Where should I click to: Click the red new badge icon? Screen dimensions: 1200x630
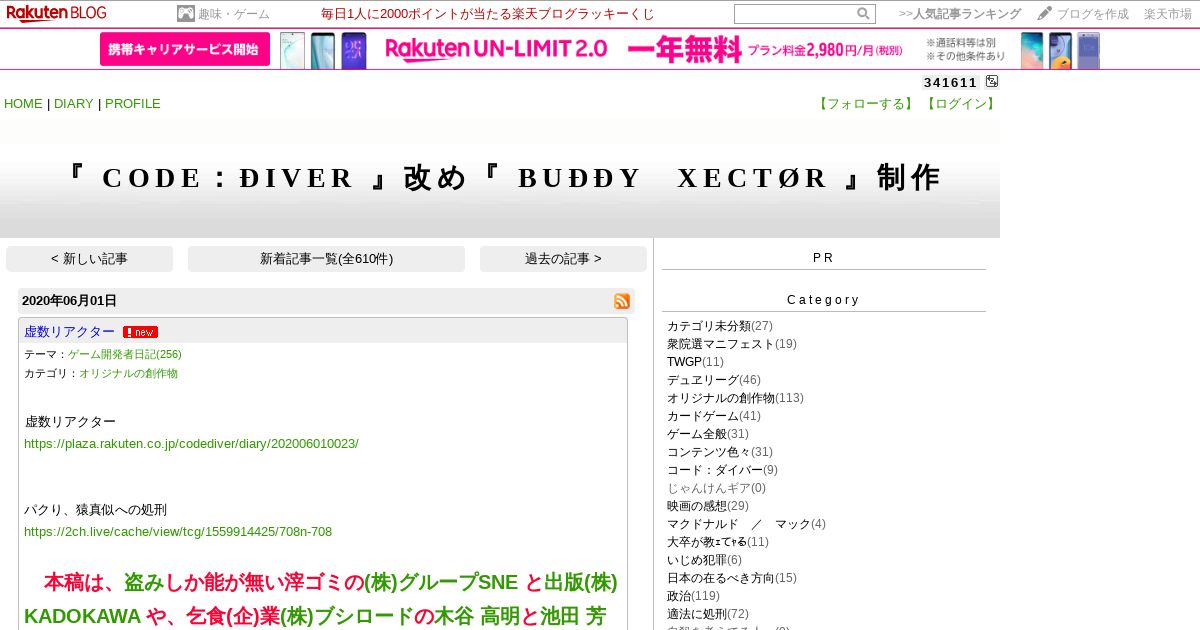pos(140,332)
